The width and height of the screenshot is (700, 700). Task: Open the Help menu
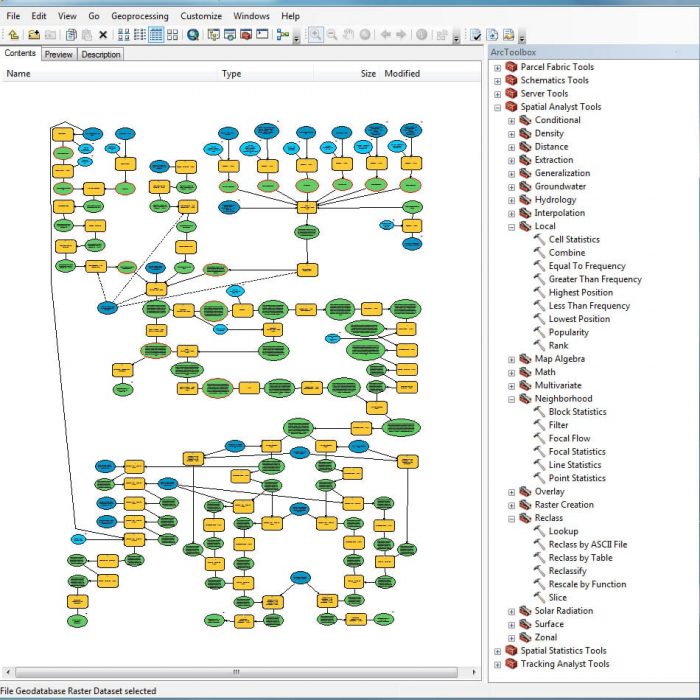(x=290, y=16)
